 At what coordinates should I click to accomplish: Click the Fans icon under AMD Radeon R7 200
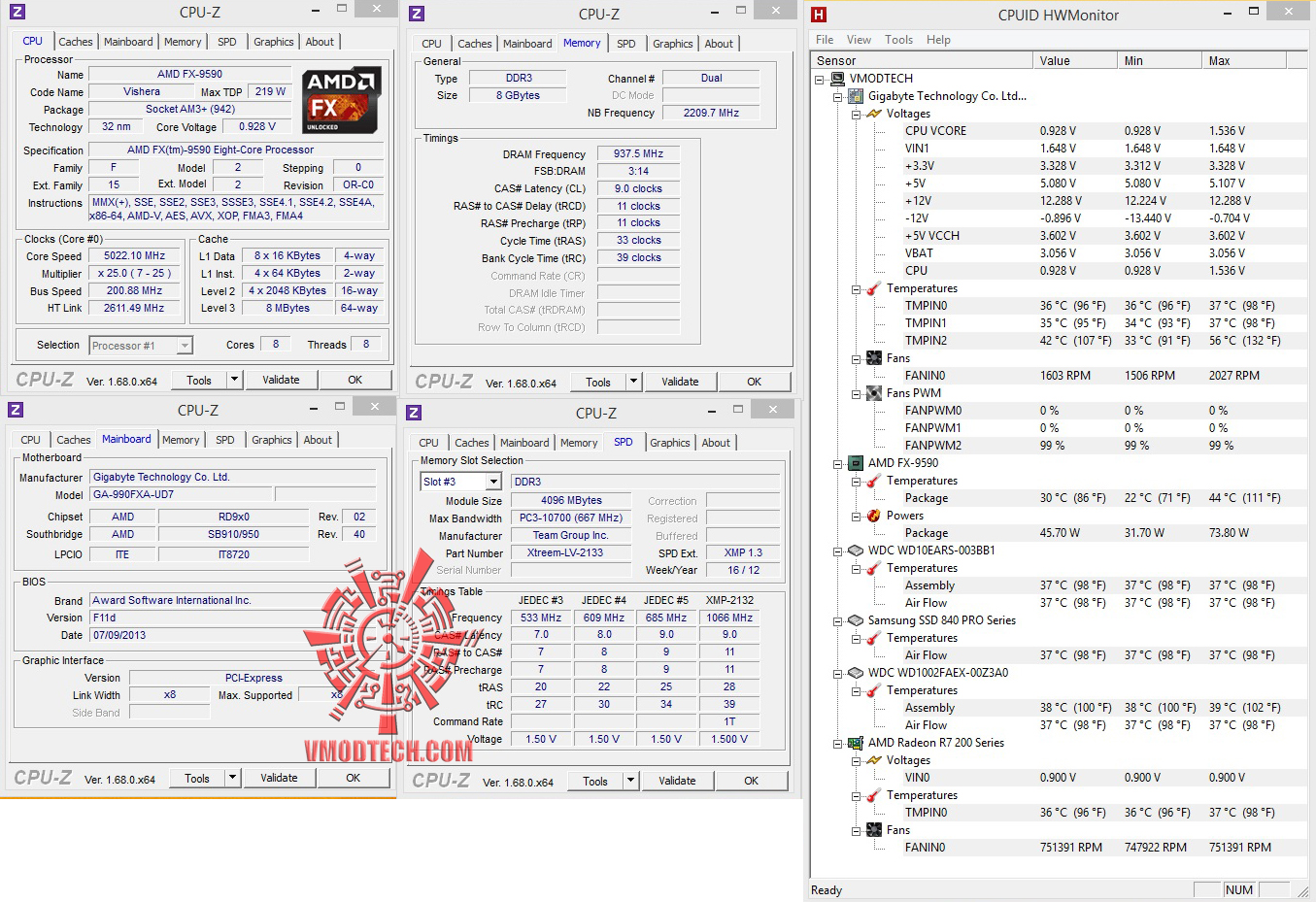click(874, 830)
